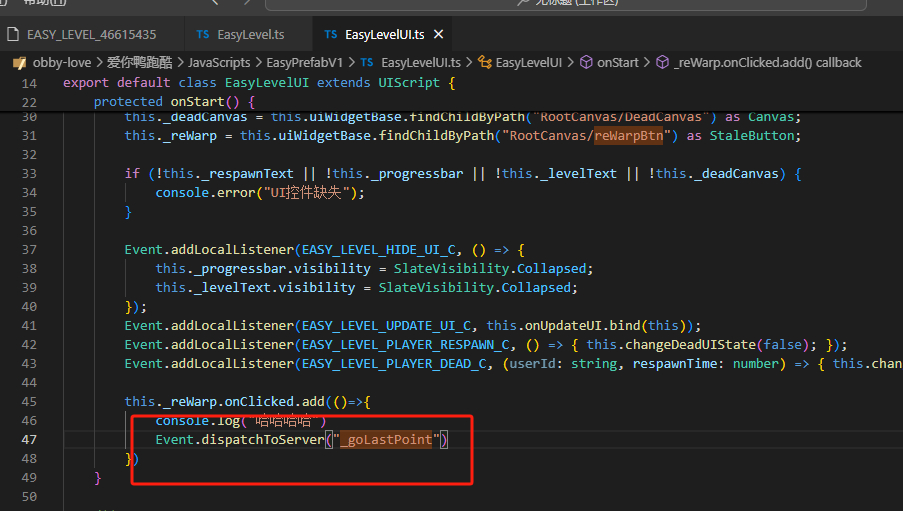Click 'respawnTime' parameter on line 43
The width and height of the screenshot is (903, 511).
(x=674, y=364)
